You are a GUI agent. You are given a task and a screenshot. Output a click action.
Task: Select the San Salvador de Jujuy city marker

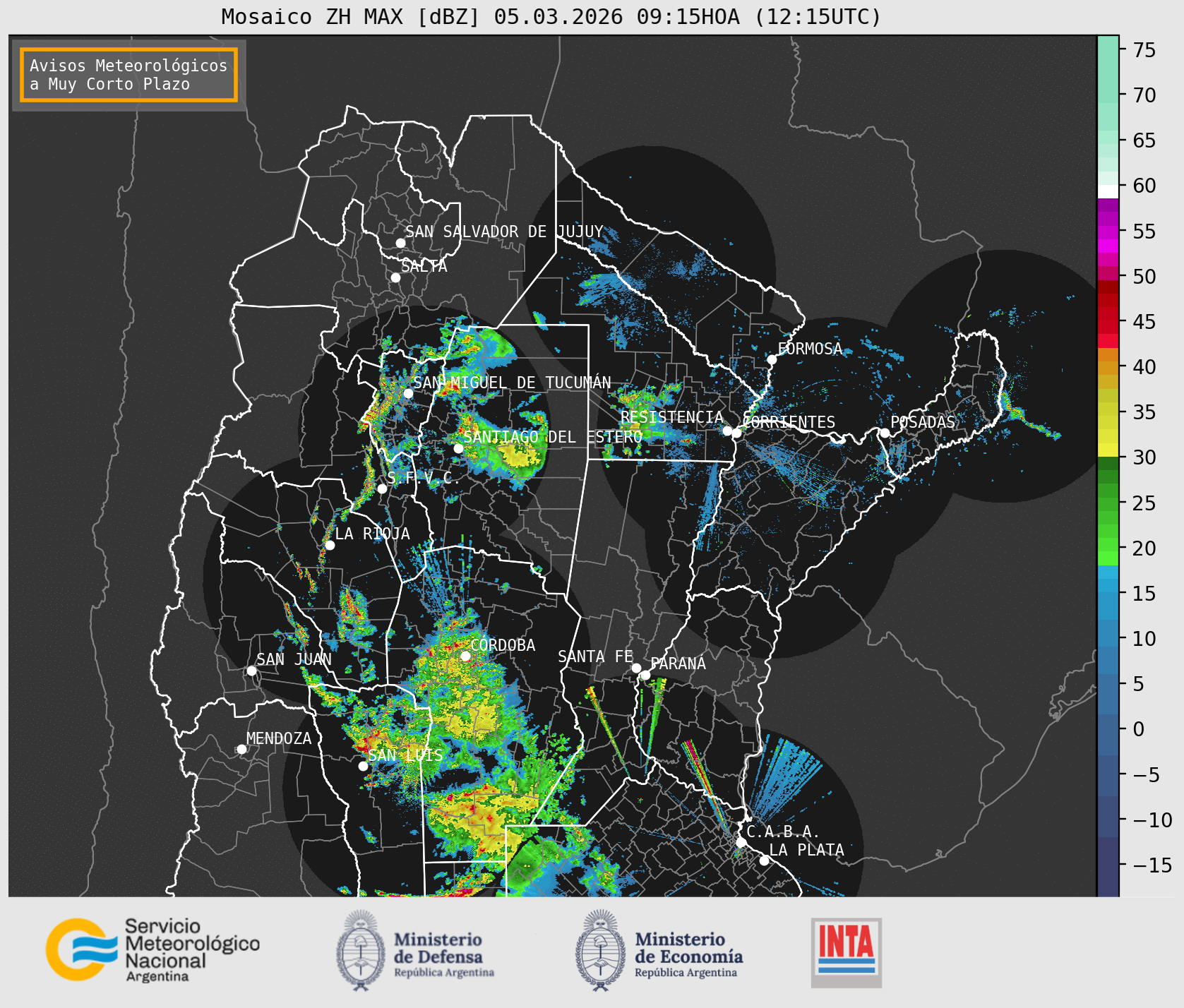pyautogui.click(x=400, y=243)
